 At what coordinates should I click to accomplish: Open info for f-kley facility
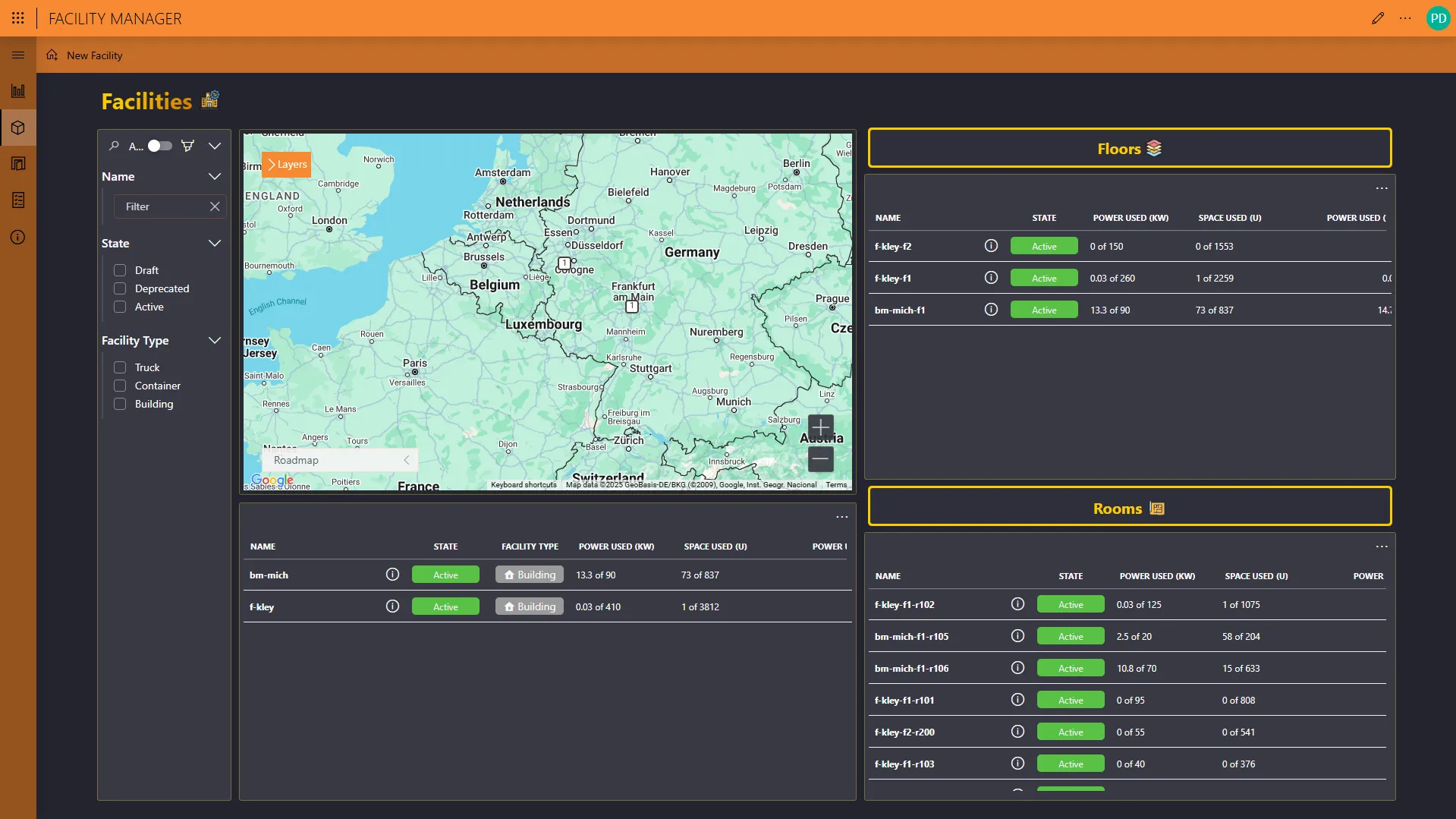(x=392, y=606)
